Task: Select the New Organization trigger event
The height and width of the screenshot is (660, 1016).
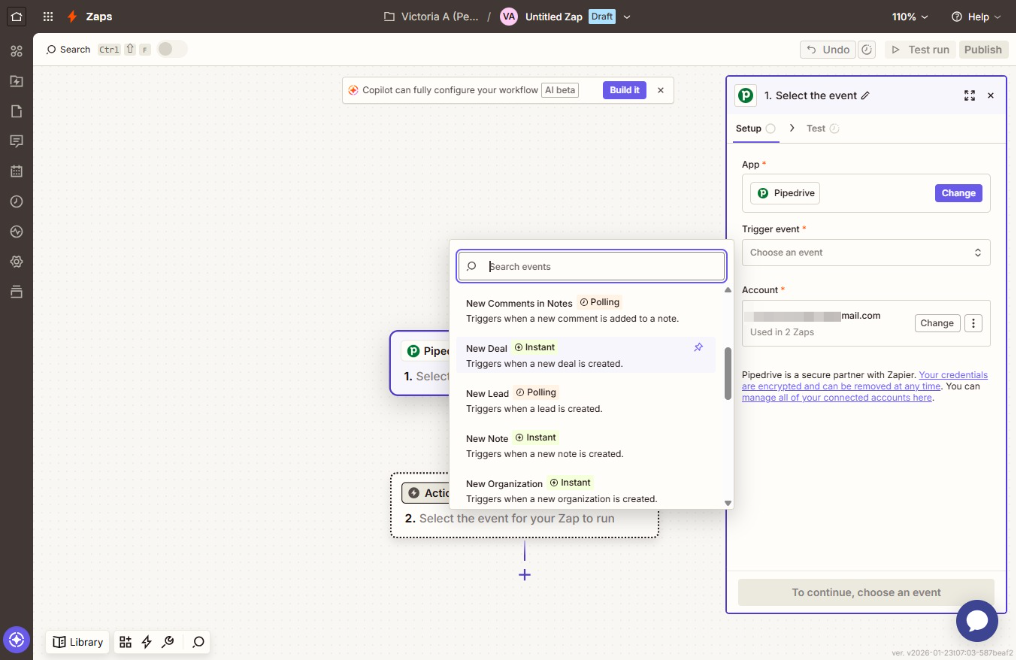Action: click(x=586, y=491)
